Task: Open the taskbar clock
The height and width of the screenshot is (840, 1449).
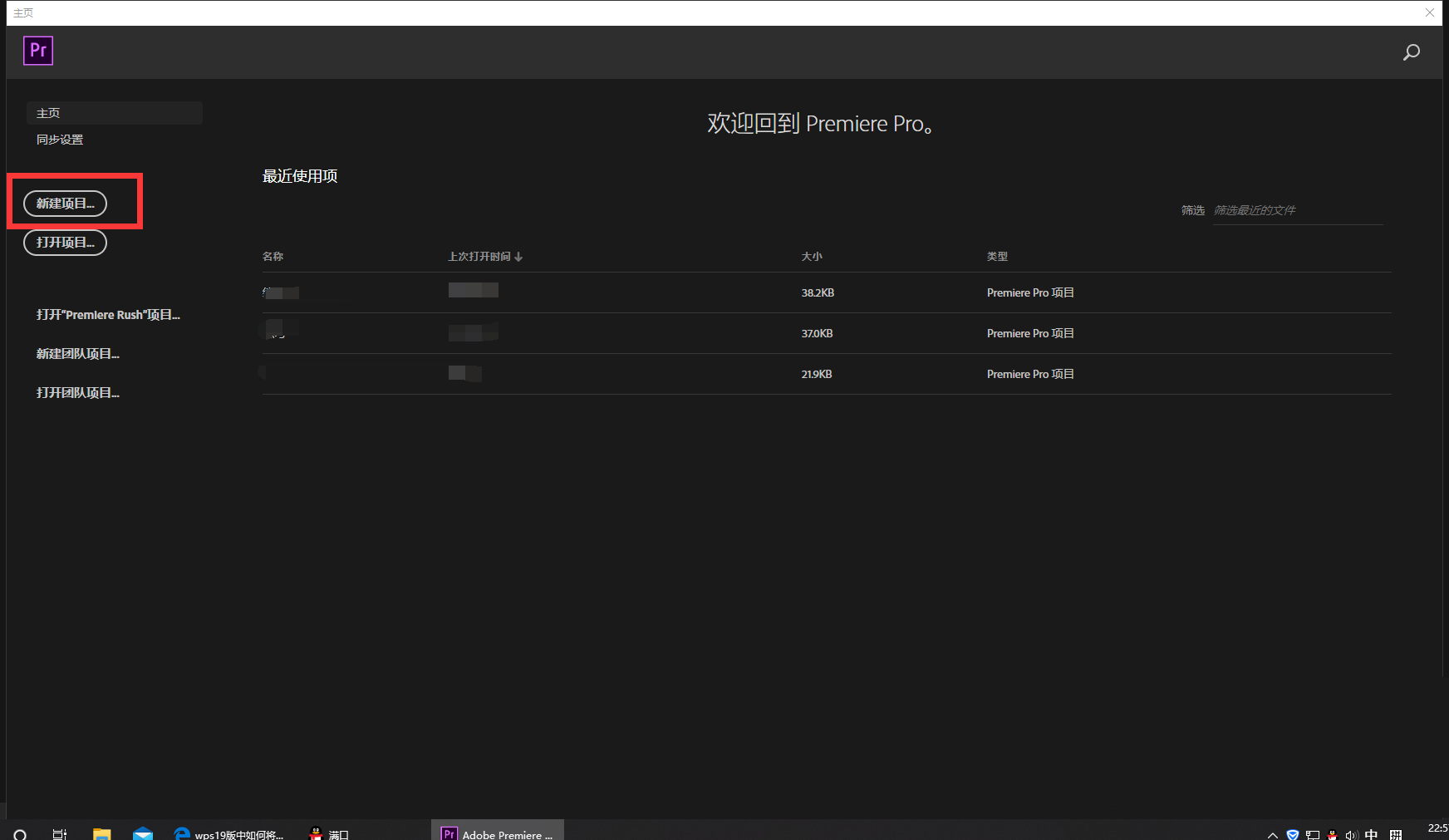Action: click(x=1437, y=829)
